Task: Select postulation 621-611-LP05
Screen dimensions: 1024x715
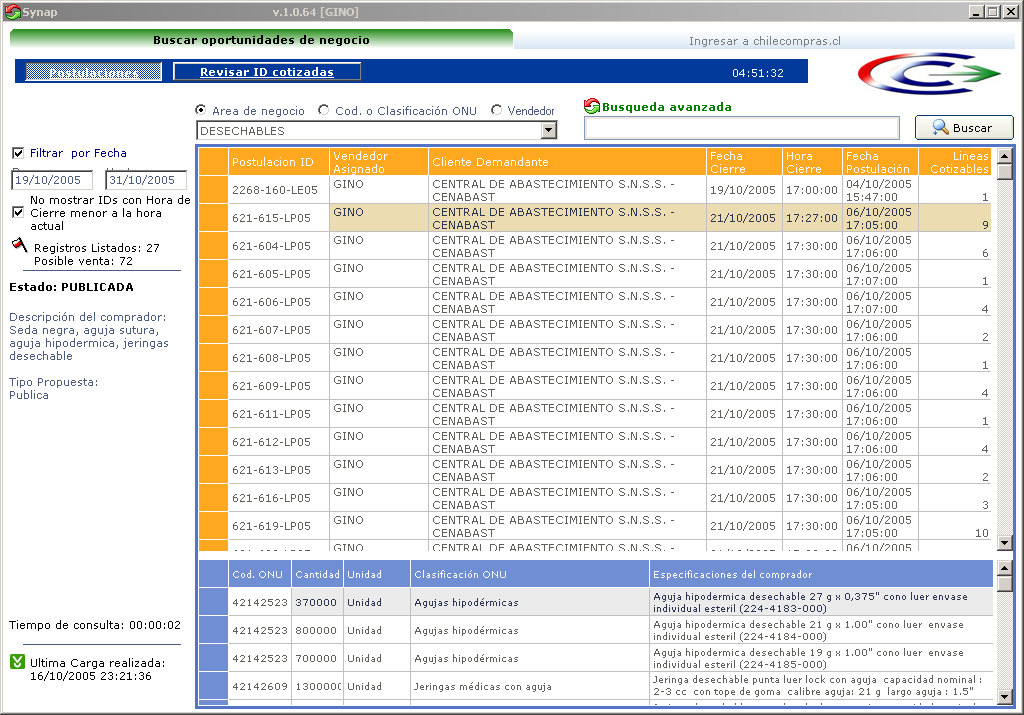Action: coord(595,414)
